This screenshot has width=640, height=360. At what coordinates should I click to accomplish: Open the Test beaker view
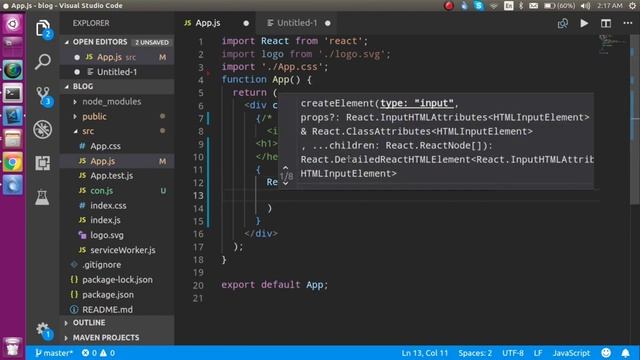pyautogui.click(x=42, y=198)
